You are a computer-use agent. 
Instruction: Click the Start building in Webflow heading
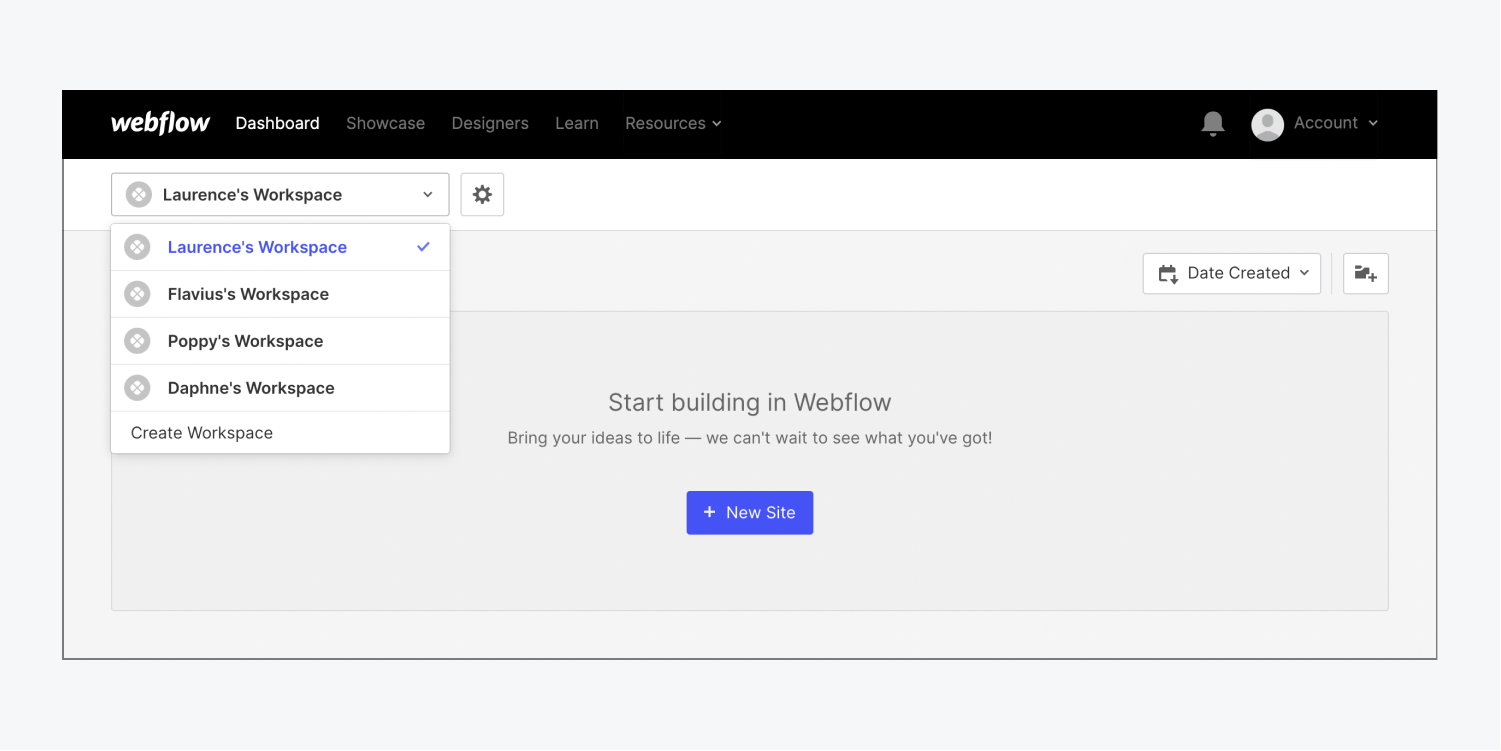pyautogui.click(x=750, y=402)
